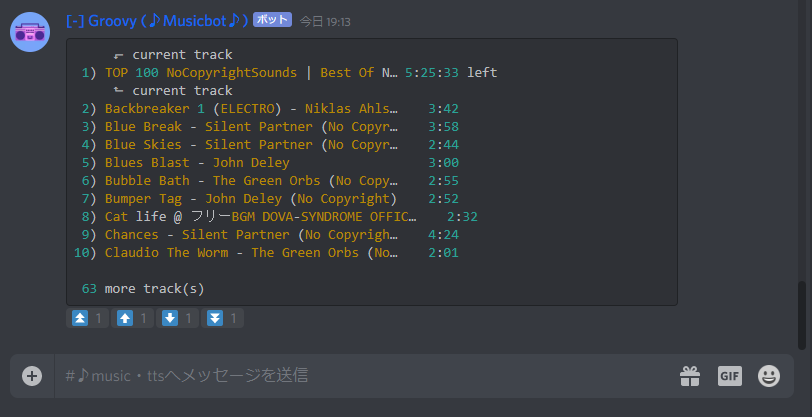Click the Blue Break - Silent Partner line
This screenshot has width=812, height=417.
pyautogui.click(x=270, y=127)
